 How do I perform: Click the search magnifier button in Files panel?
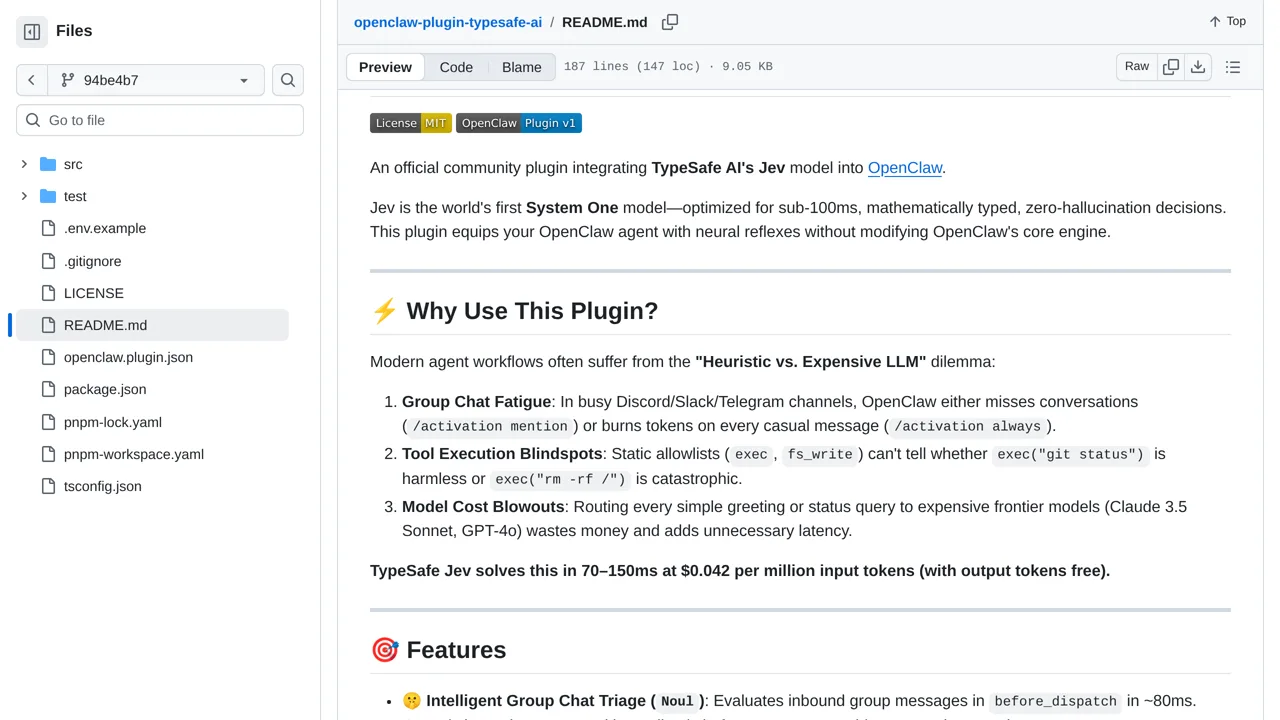click(x=288, y=80)
